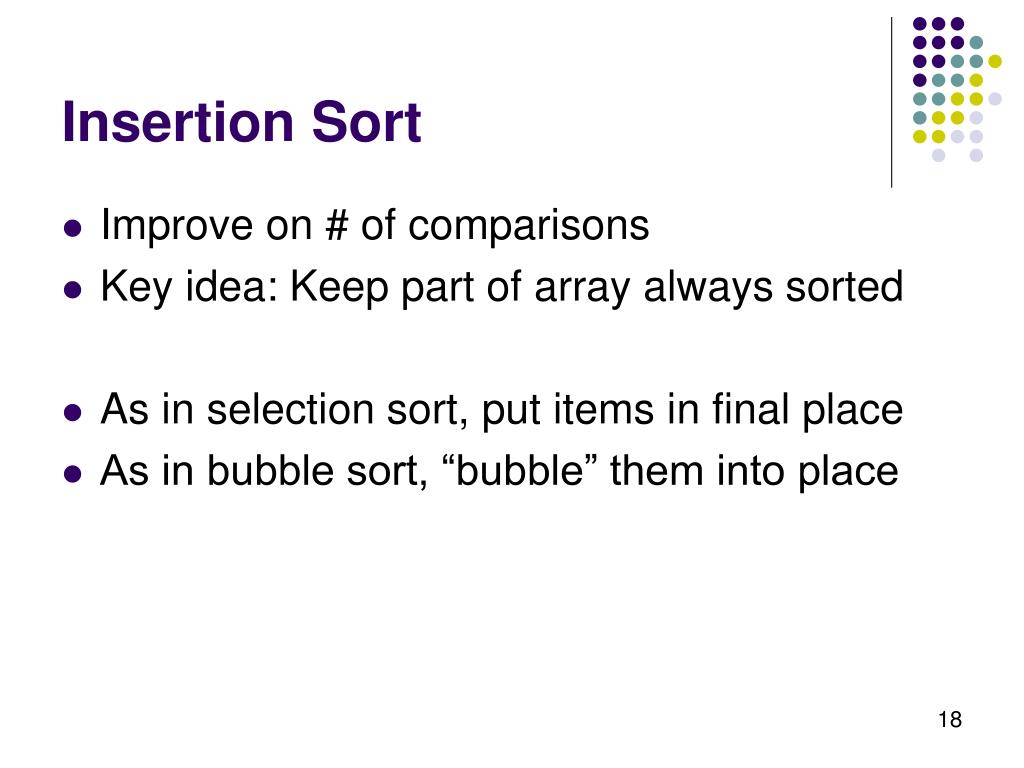Viewport: 1024px width, 768px height.
Task: Click the vertical divider line beside the dots
Action: tap(891, 103)
